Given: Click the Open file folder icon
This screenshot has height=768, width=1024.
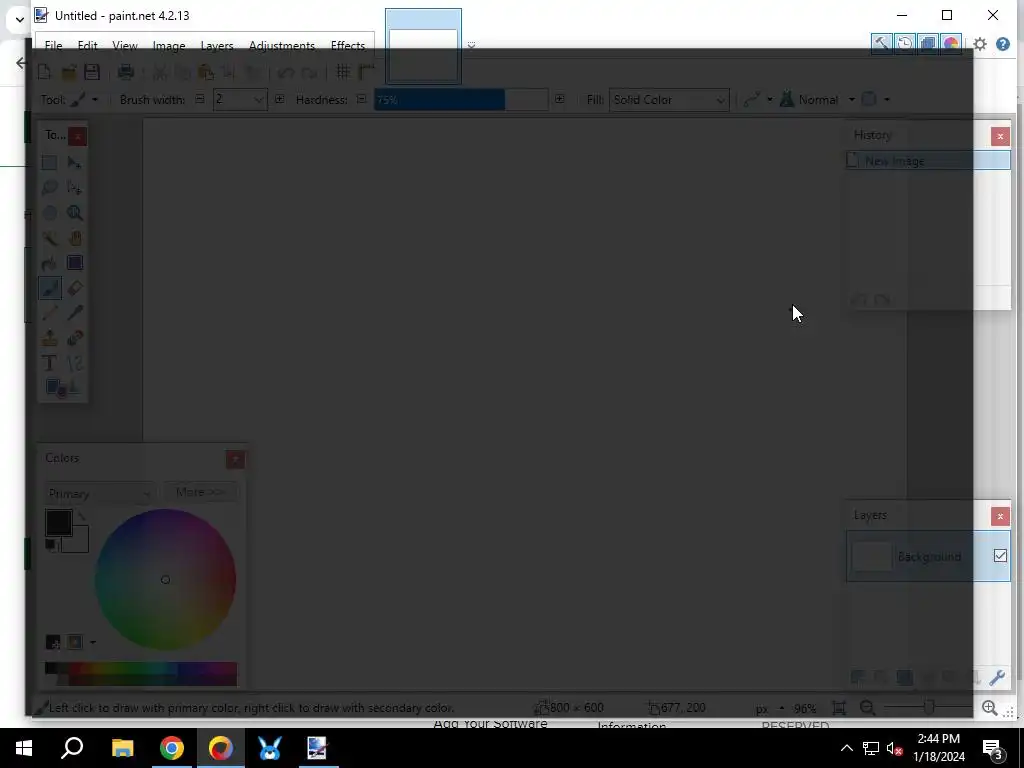Looking at the screenshot, I should coord(69,72).
